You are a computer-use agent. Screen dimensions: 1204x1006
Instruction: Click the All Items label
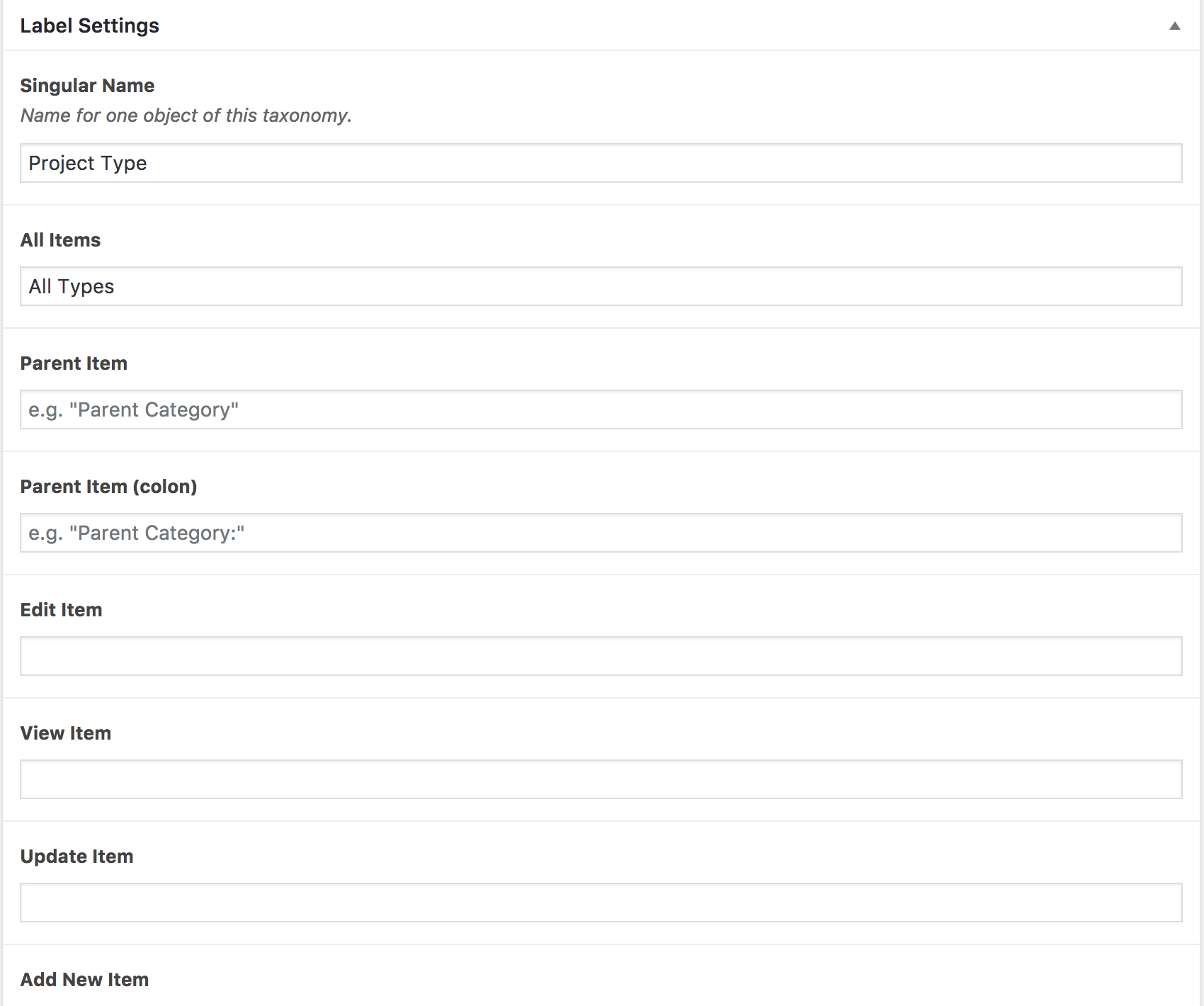[60, 240]
